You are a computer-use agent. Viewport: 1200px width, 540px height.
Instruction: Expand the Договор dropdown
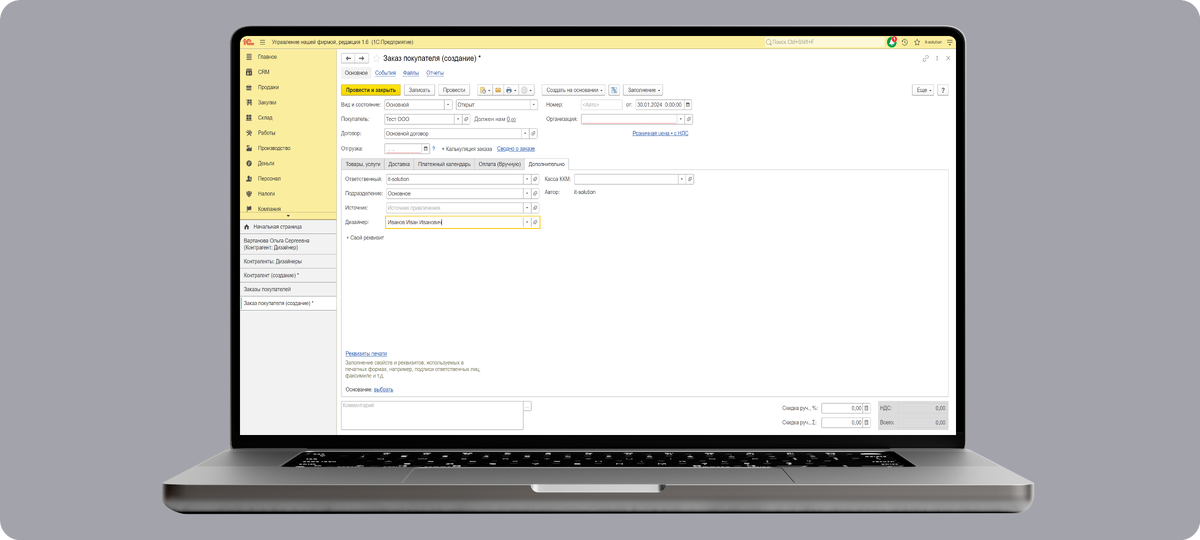click(524, 133)
